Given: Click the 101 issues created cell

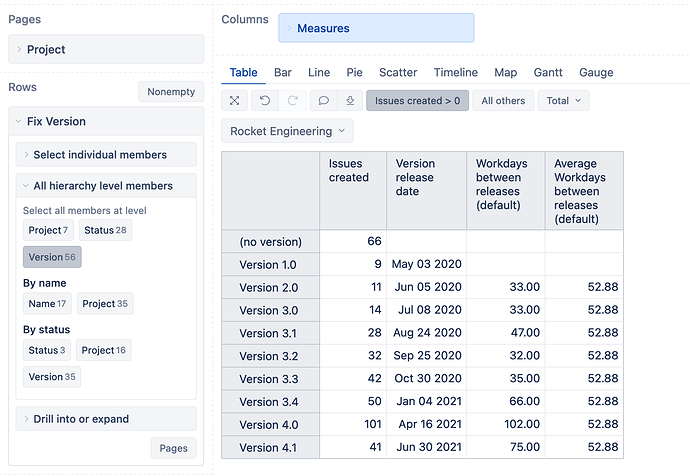Looking at the screenshot, I should point(353,424).
